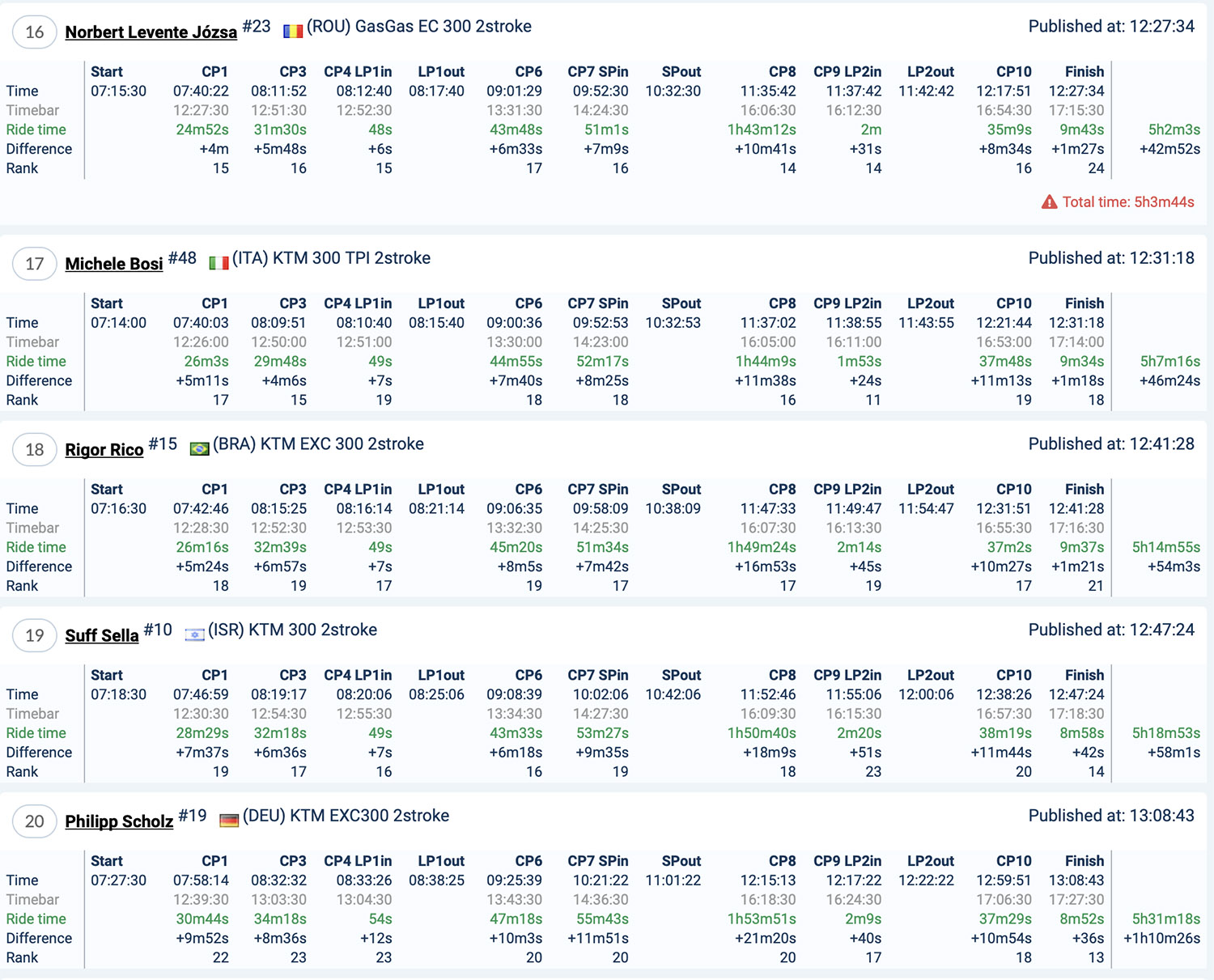Click Rigor Rico's Finish column header
This screenshot has height=980, width=1214.
(x=1084, y=490)
